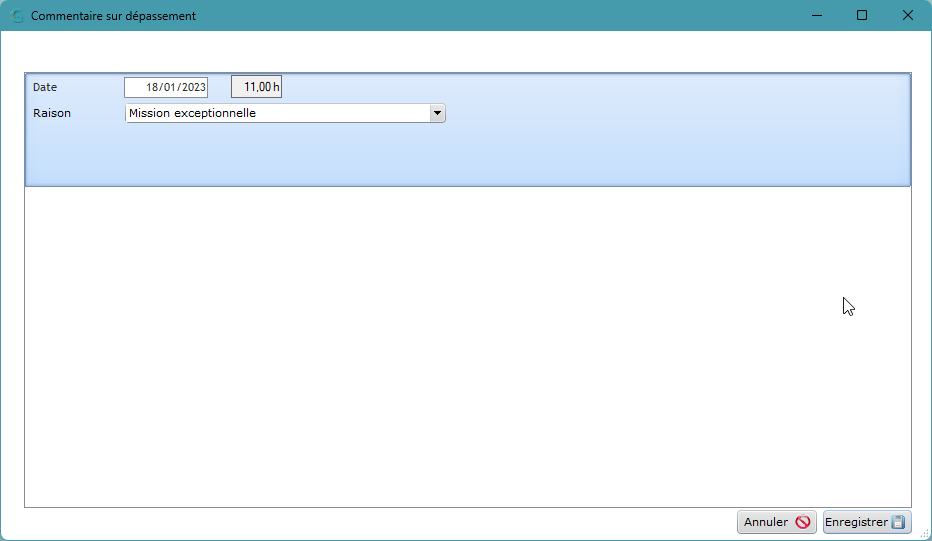This screenshot has width=932, height=541.
Task: Select the Mission exceptionnelle combo box text
Action: pyautogui.click(x=192, y=113)
